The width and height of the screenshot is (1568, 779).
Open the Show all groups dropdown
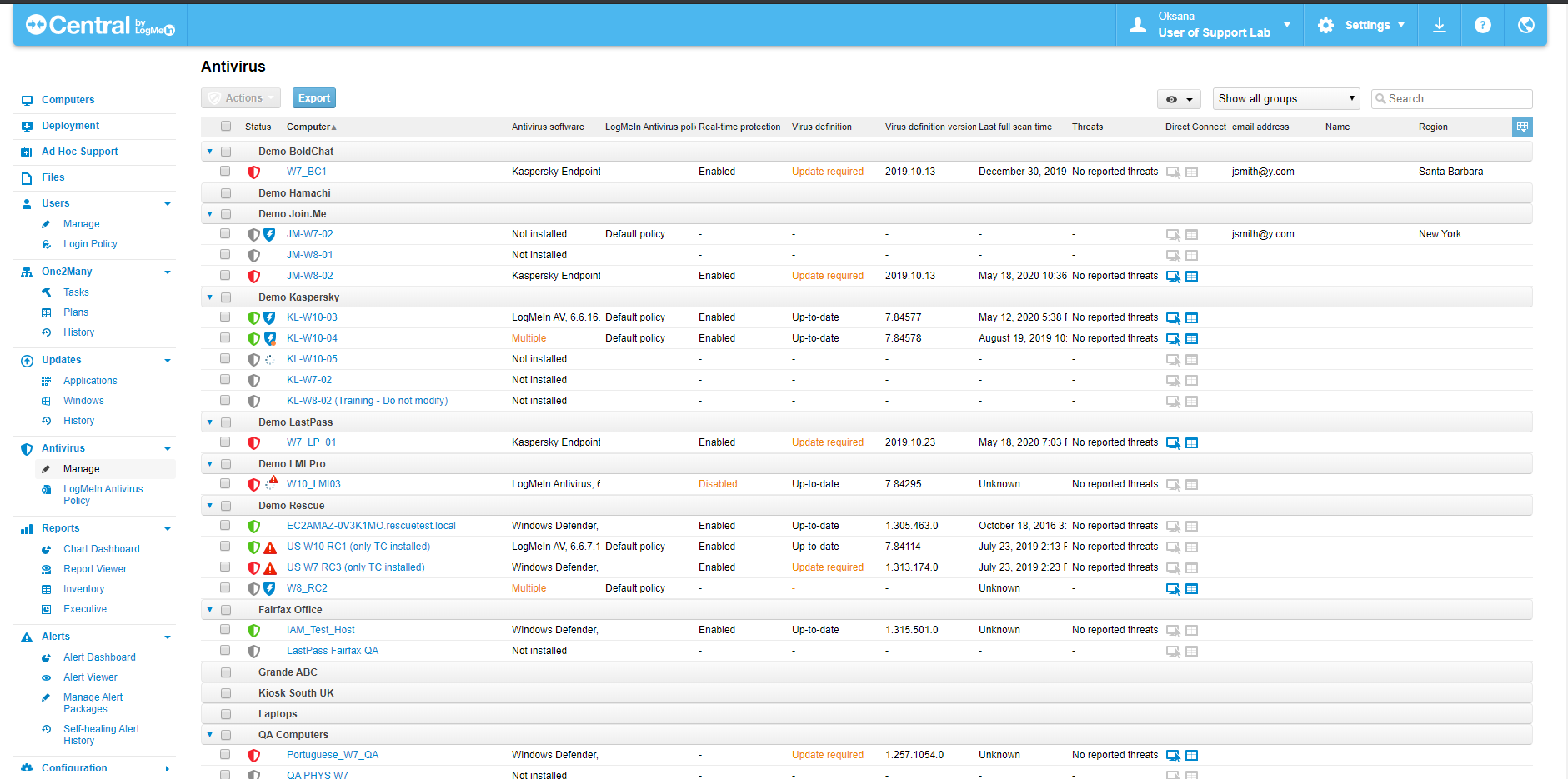(1286, 98)
